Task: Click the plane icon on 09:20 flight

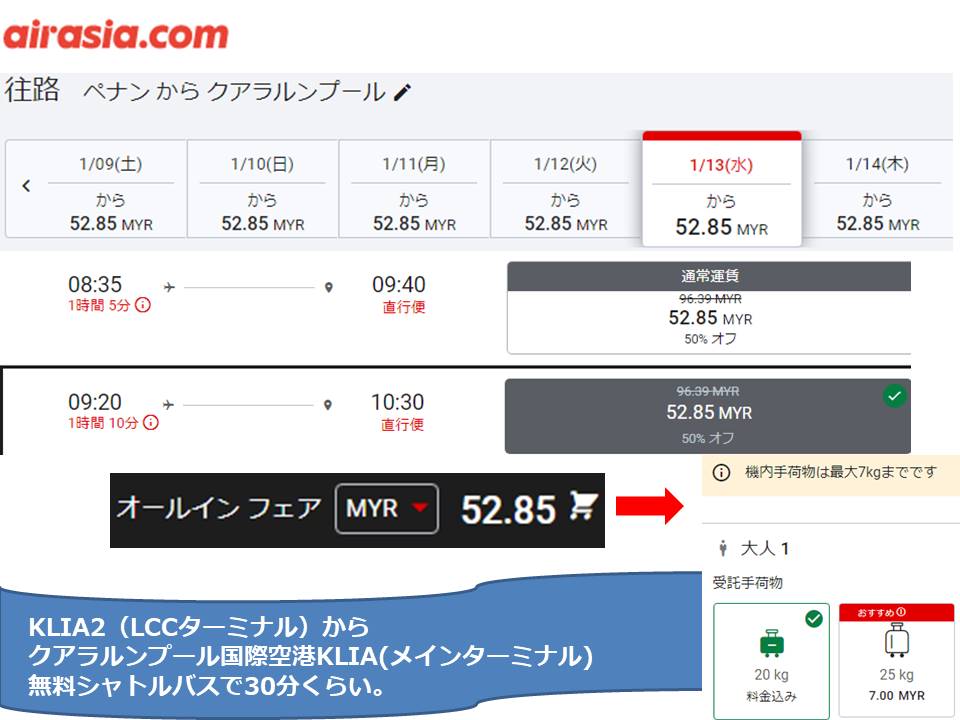Action: click(168, 405)
